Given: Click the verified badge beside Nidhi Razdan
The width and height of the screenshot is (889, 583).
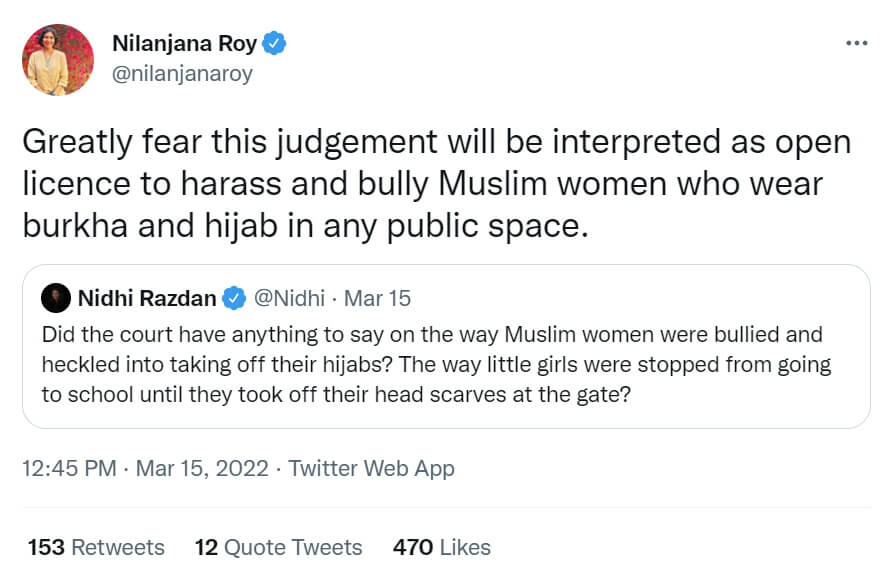Looking at the screenshot, I should pos(234,298).
